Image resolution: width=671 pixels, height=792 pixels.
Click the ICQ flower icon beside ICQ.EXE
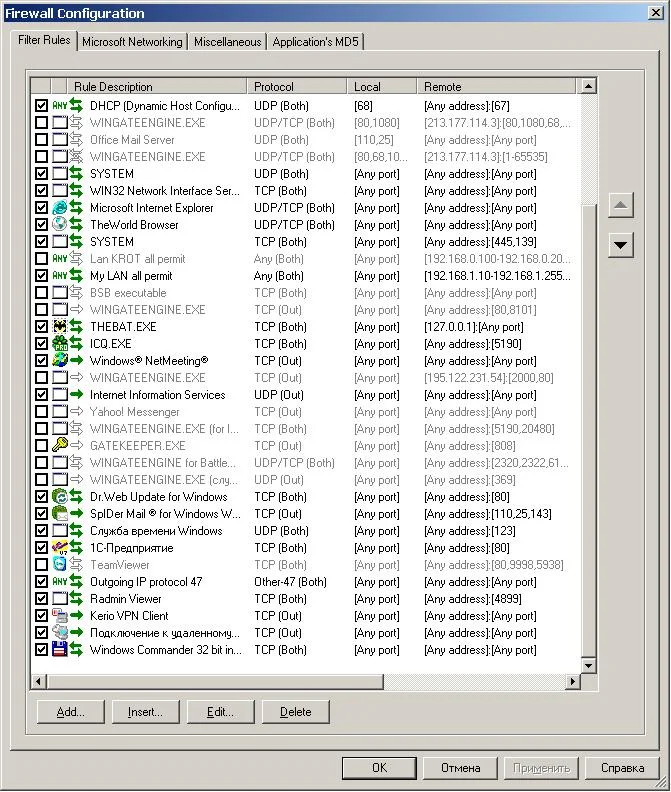(60, 343)
